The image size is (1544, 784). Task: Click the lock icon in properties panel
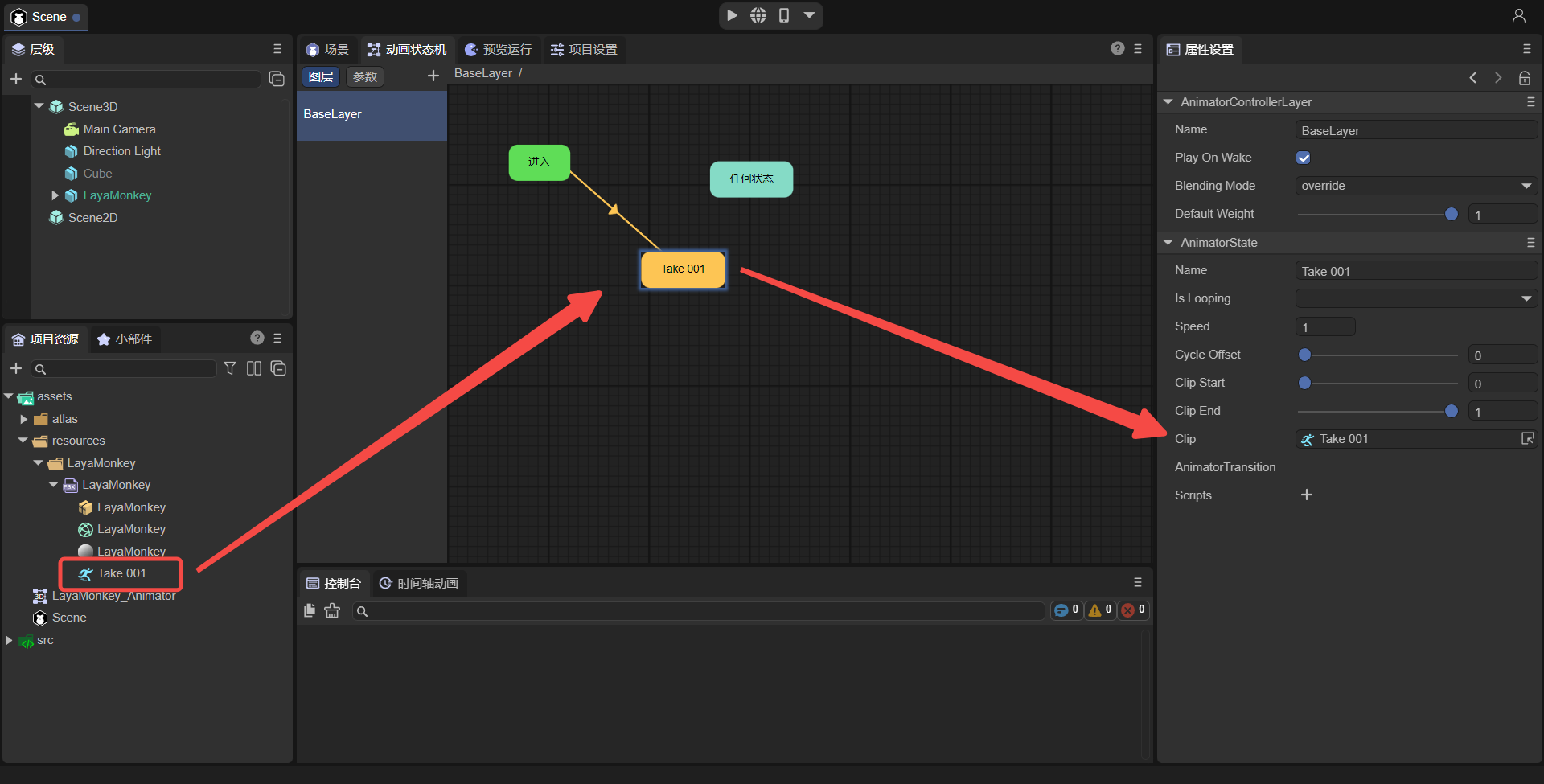(1524, 78)
